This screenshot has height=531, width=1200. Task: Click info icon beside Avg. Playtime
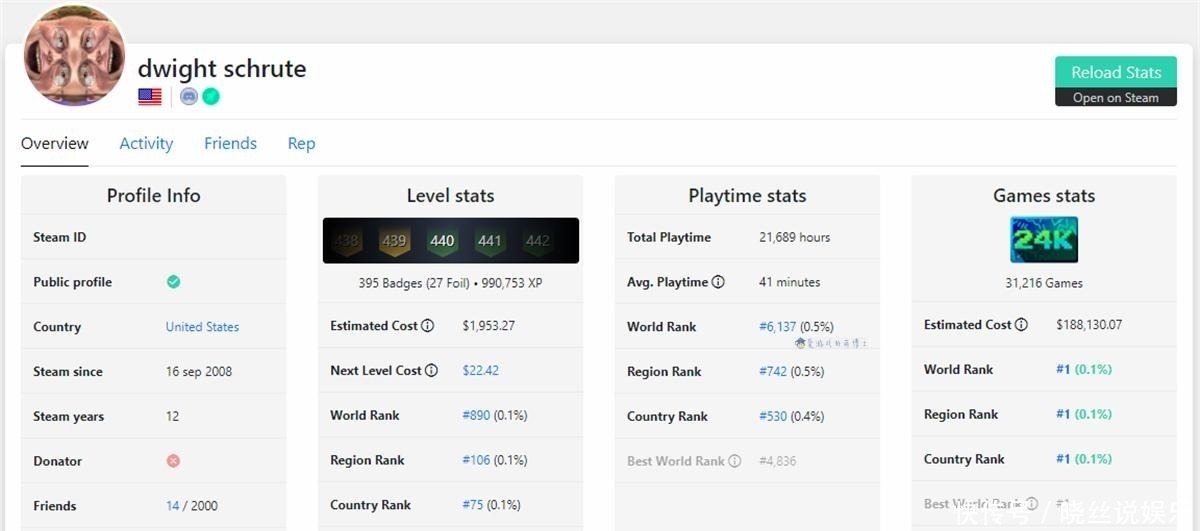pyautogui.click(x=718, y=282)
